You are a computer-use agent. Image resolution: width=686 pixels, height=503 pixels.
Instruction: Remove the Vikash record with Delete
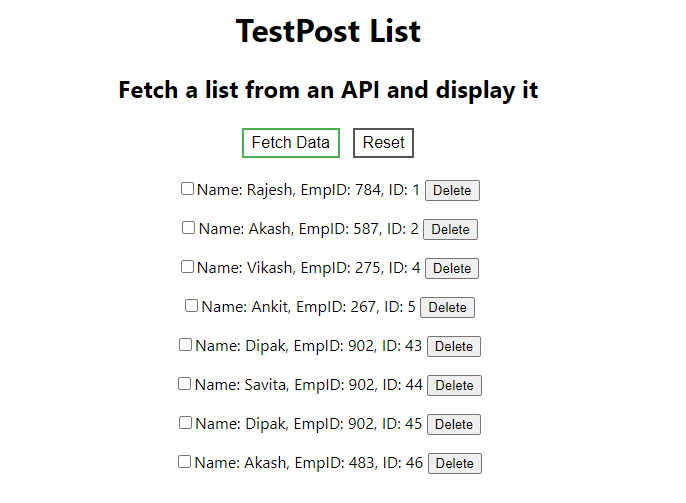452,268
